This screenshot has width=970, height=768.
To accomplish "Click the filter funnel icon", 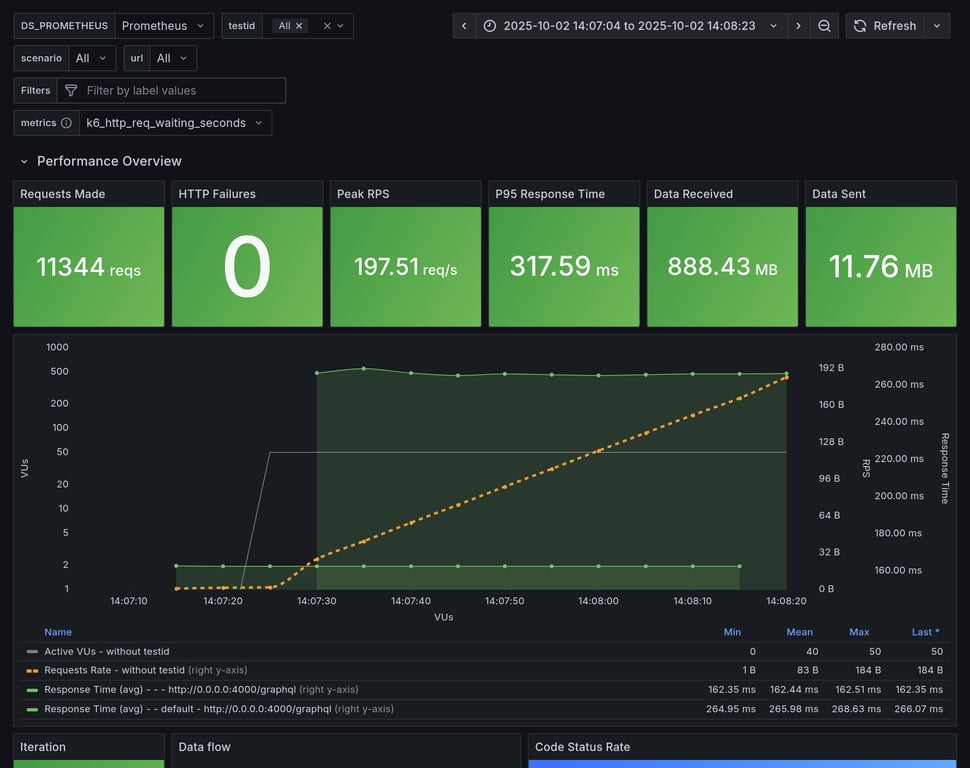I will point(71,91).
